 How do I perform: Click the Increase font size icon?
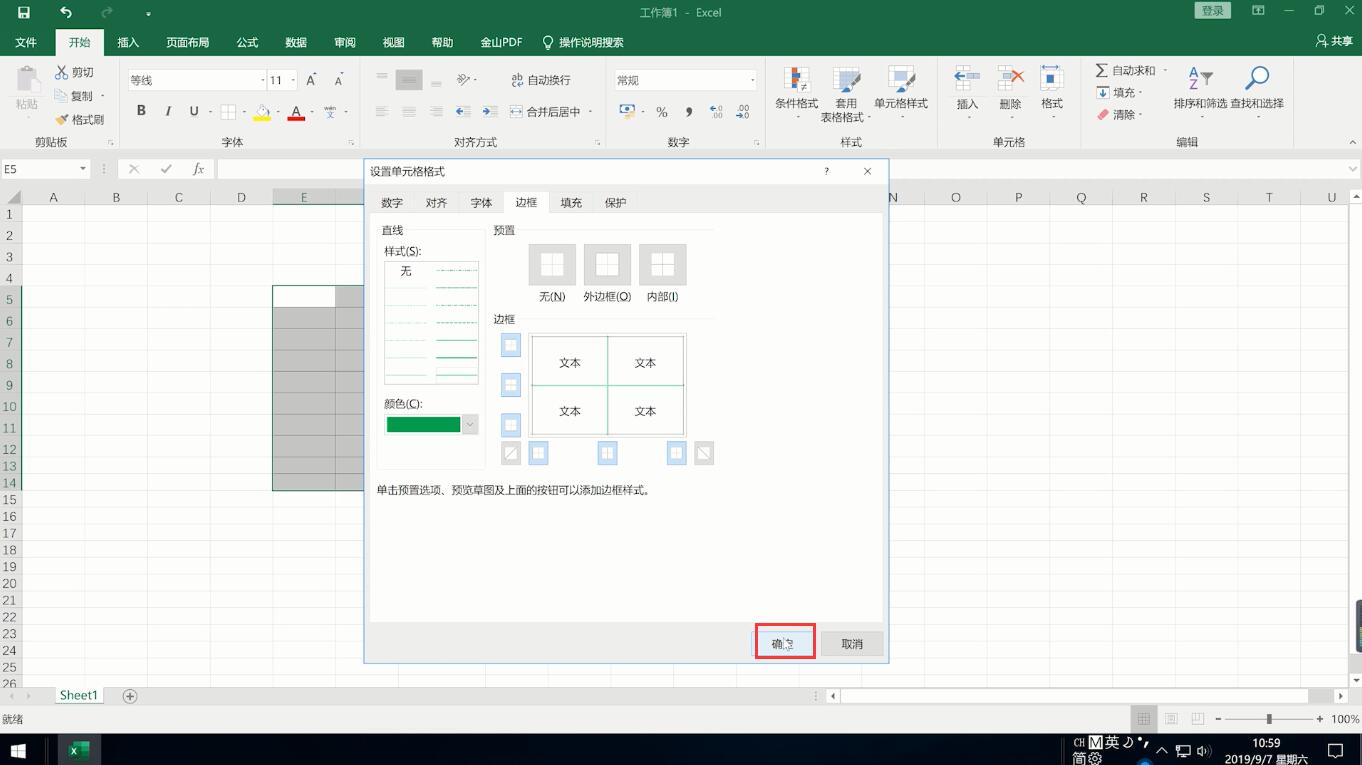(x=312, y=80)
